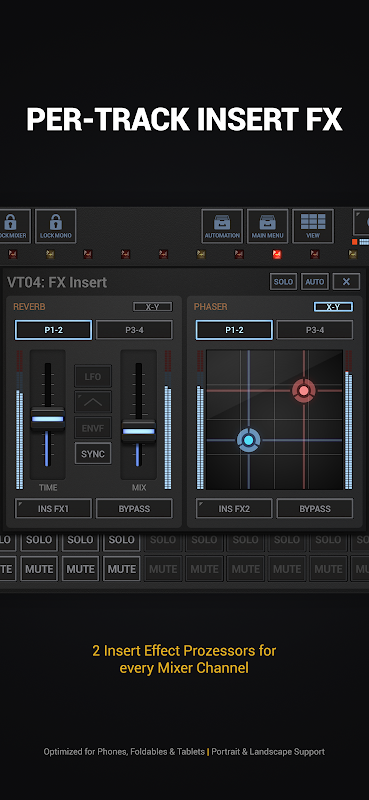Viewport: 369px width, 800px height.
Task: Click the 'Portrait & Landscape Support' footer text
Action: click(x=268, y=752)
